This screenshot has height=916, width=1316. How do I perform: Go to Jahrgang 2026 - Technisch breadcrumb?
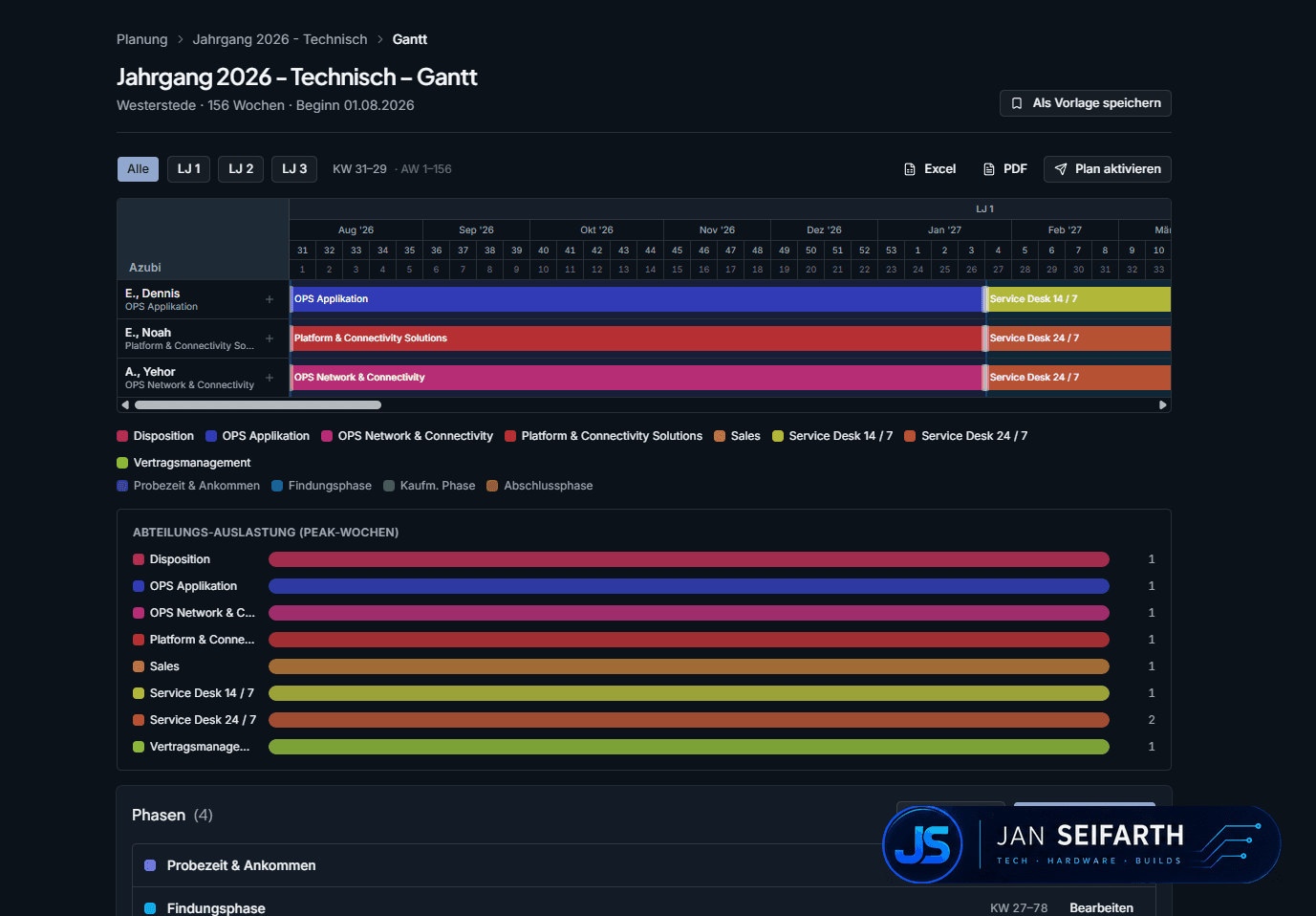point(280,39)
